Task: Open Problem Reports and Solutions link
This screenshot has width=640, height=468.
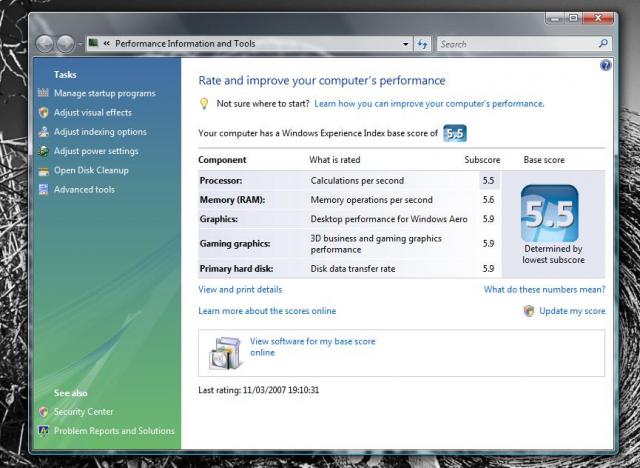Action: [114, 430]
